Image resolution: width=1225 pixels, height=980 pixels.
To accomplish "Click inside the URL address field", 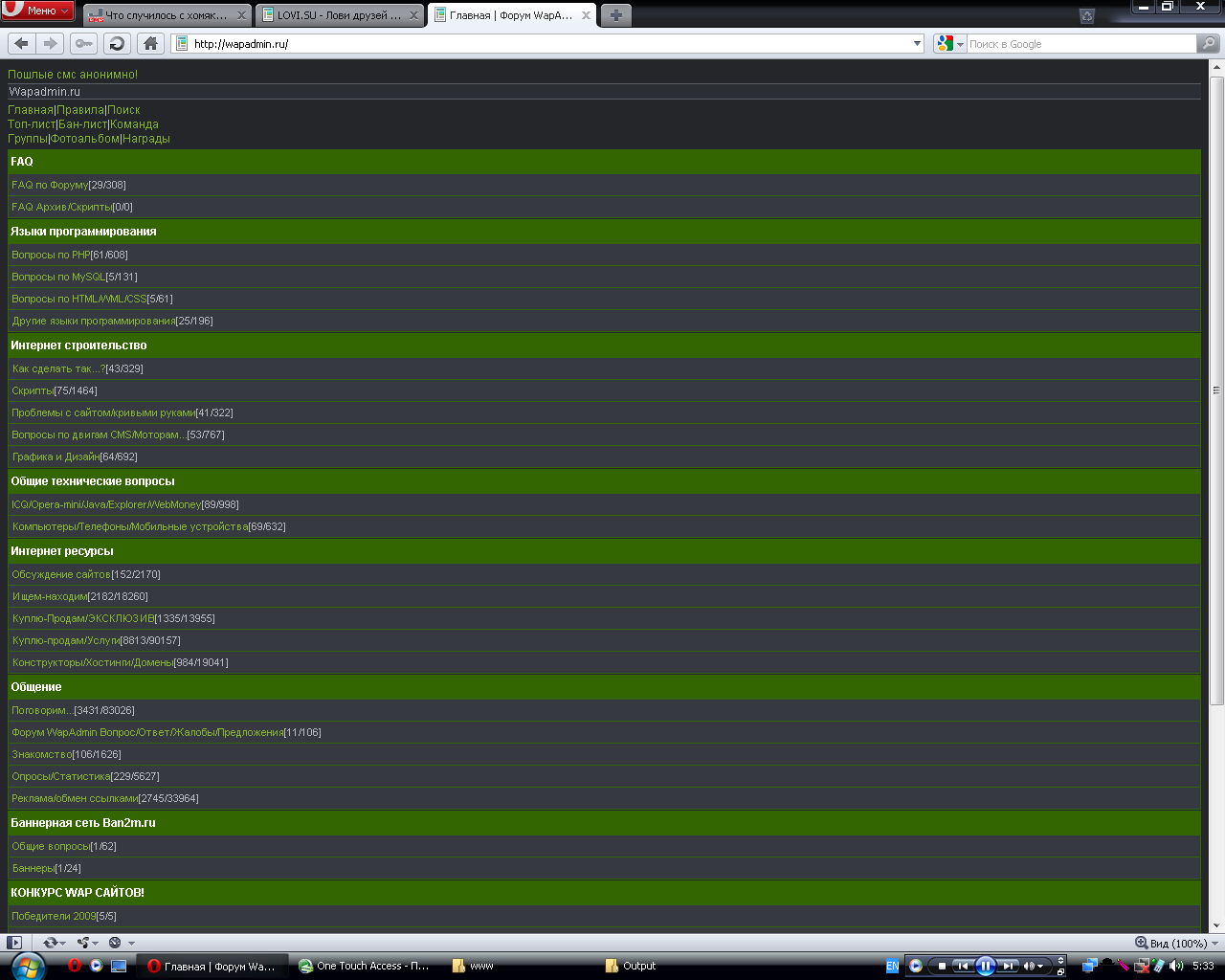I will tap(547, 43).
